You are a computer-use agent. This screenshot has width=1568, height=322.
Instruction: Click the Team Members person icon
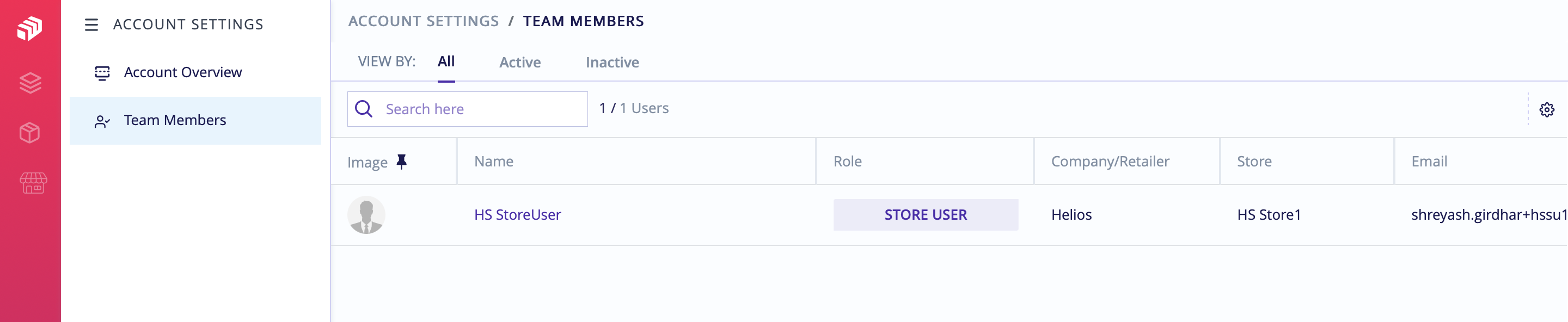point(102,121)
